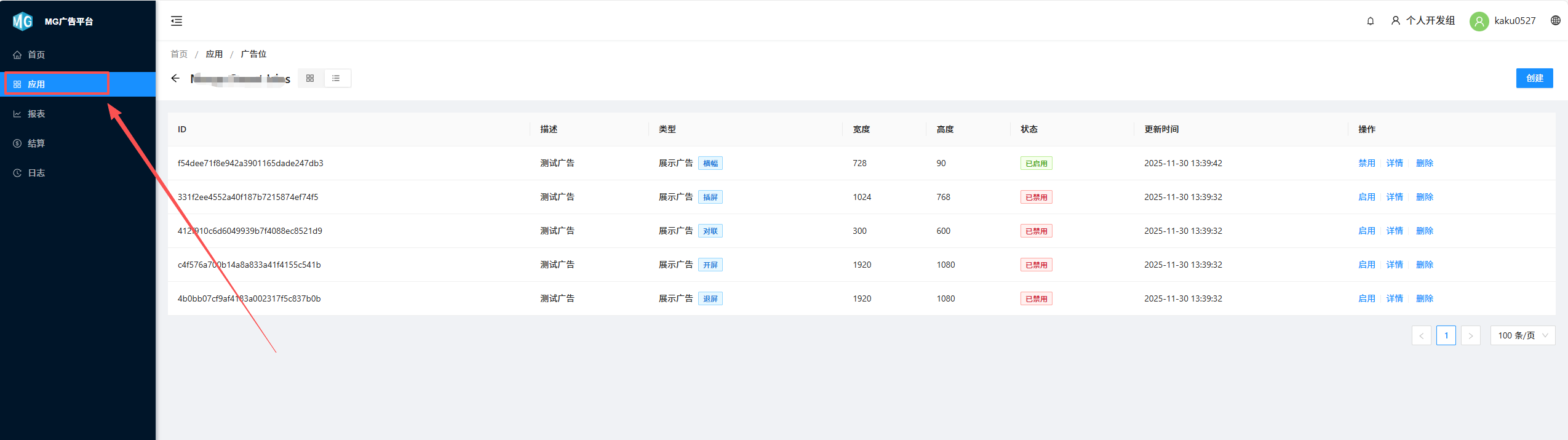This screenshot has width=1568, height=440.
Task: Open the 报表 reports menu item
Action: [x=36, y=114]
